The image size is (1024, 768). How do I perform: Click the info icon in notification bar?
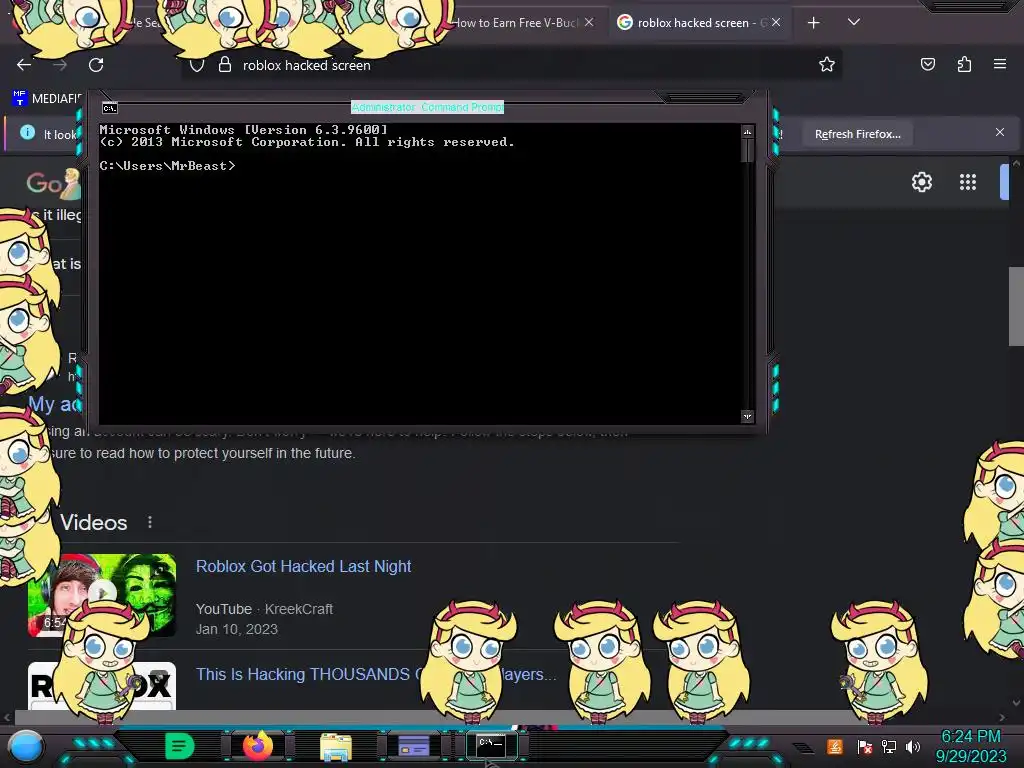pos(27,133)
